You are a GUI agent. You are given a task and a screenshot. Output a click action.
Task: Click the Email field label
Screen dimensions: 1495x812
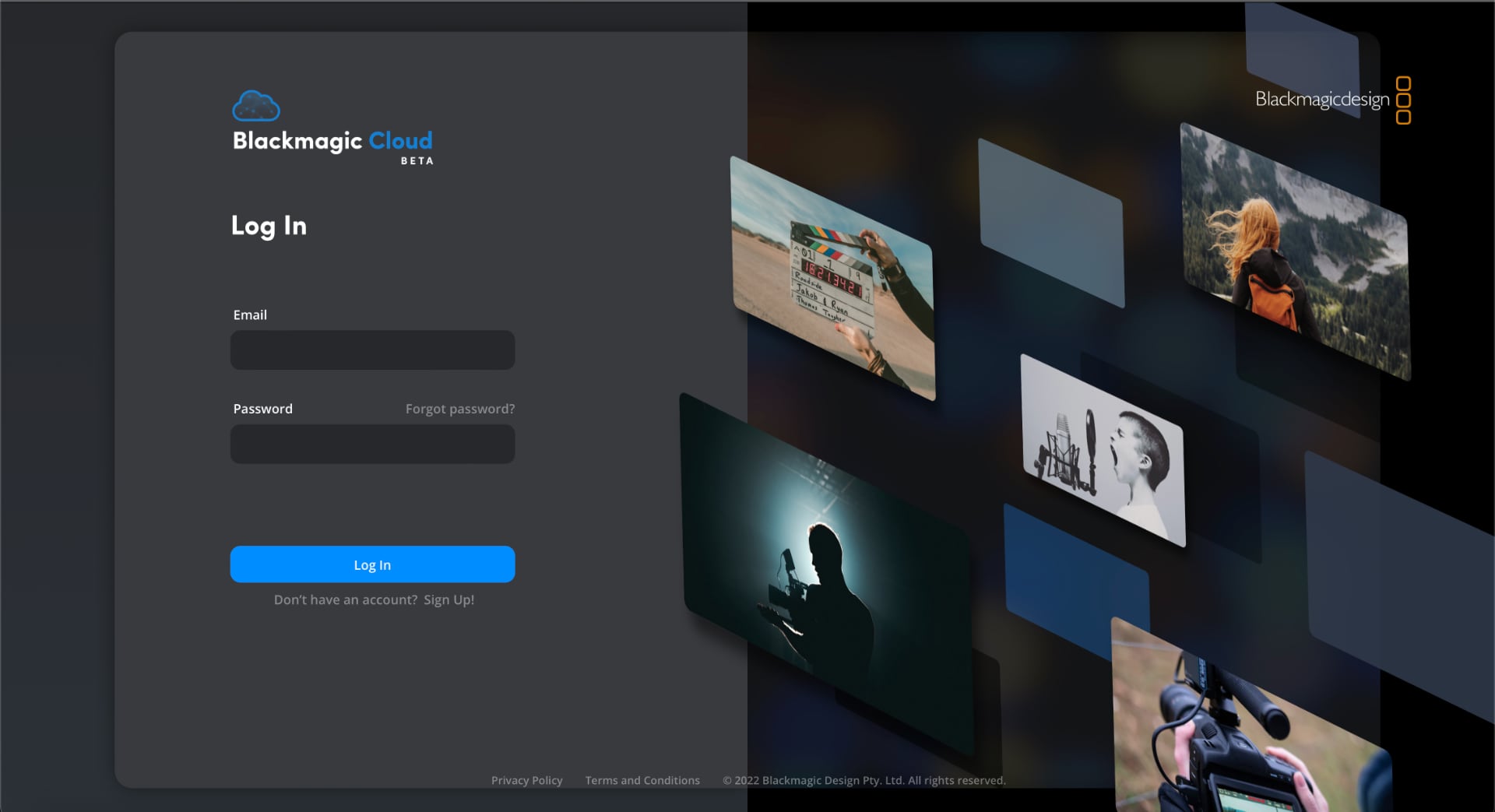point(250,315)
